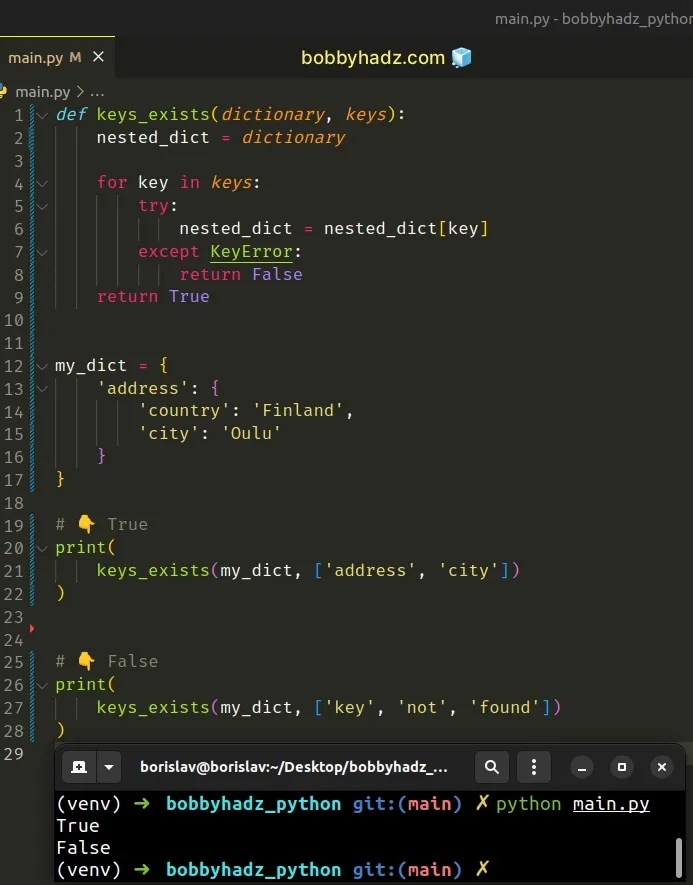
Task: Click 'return True' on line 9
Action: pos(153,296)
